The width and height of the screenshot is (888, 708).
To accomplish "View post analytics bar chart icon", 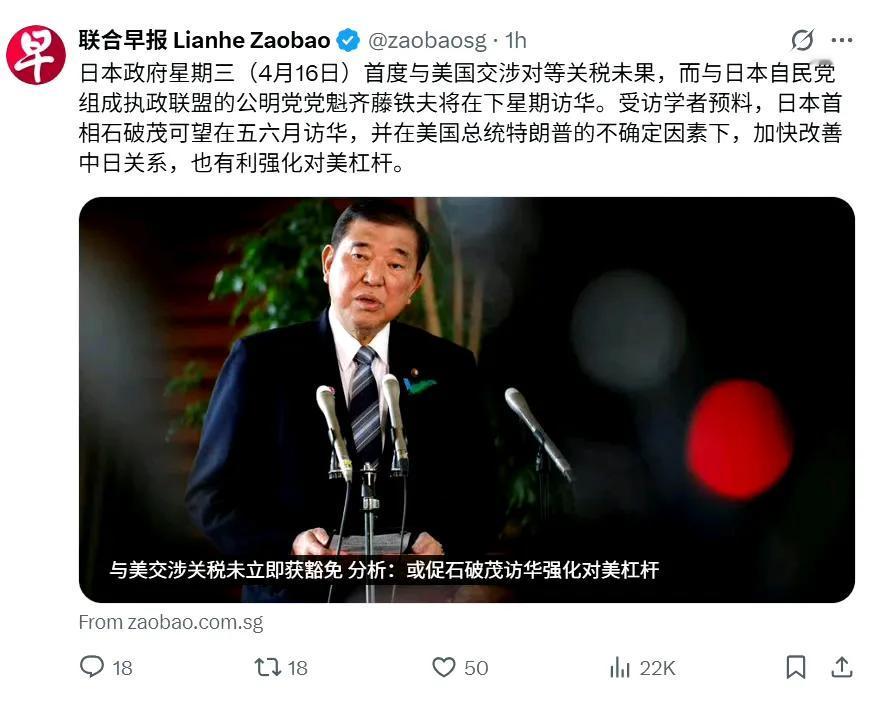I will pyautogui.click(x=620, y=667).
